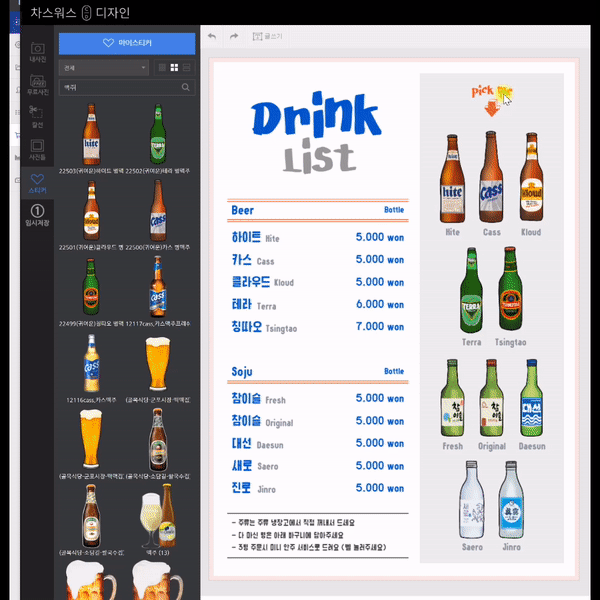Image resolution: width=600 pixels, height=600 pixels.
Task: Pick the sticker with beer glass and bottle
Action: (x=158, y=516)
